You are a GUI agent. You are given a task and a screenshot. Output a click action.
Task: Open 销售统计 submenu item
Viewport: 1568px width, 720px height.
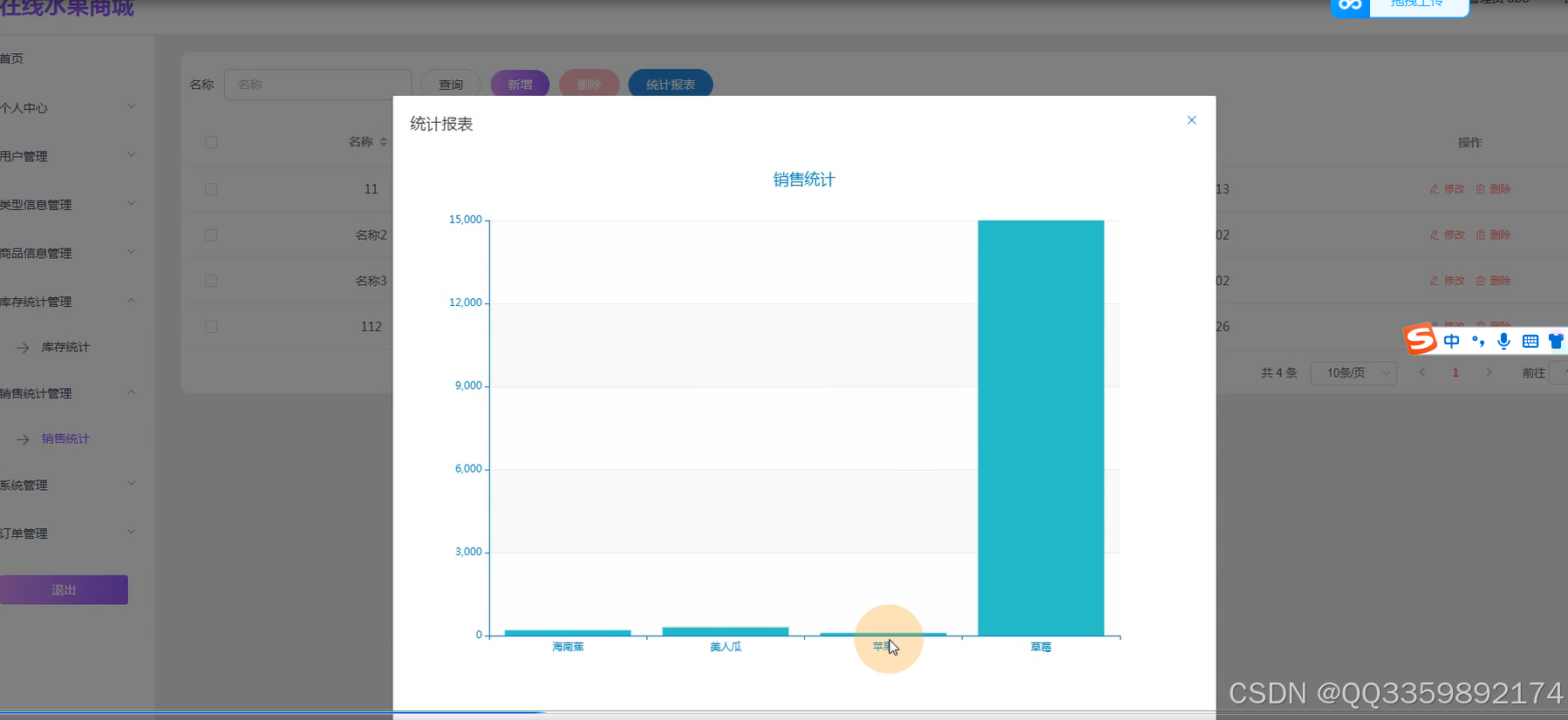click(65, 438)
